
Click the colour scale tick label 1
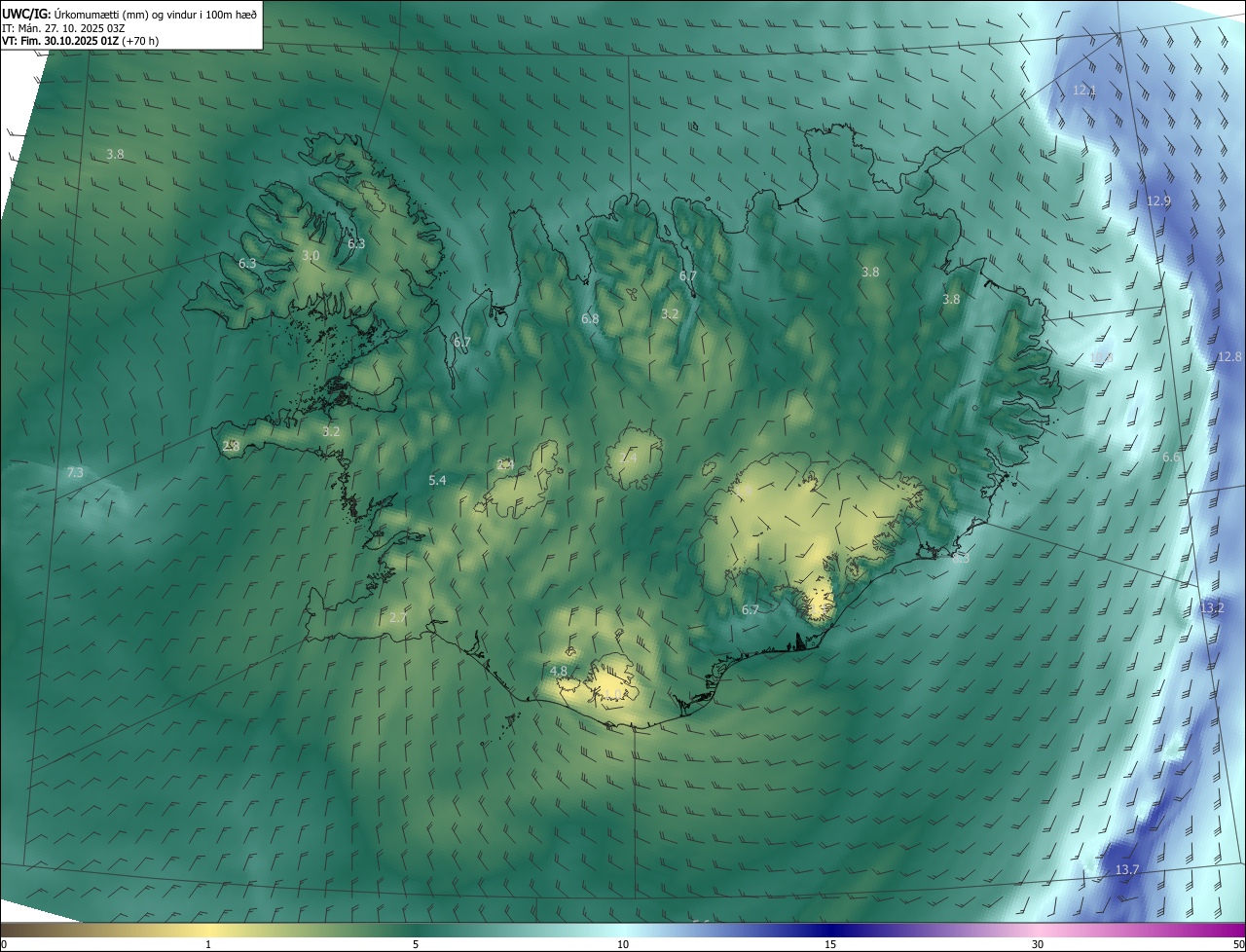click(208, 944)
